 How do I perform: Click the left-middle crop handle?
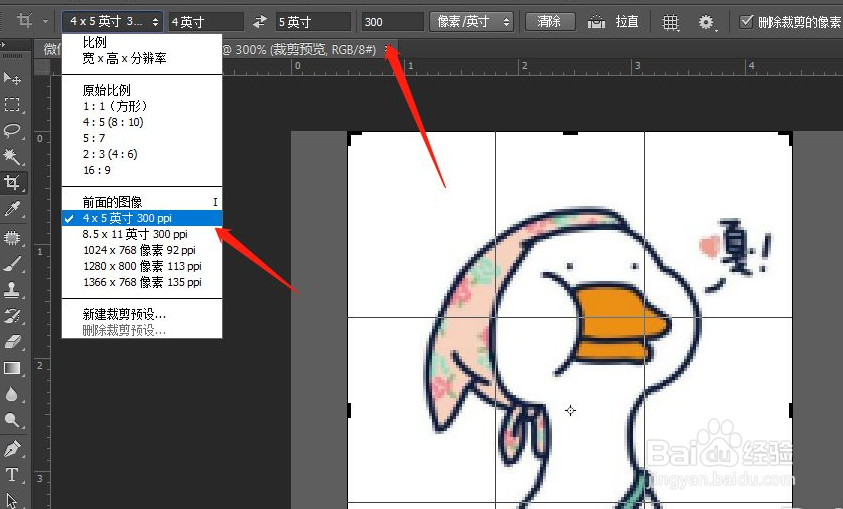pos(349,410)
